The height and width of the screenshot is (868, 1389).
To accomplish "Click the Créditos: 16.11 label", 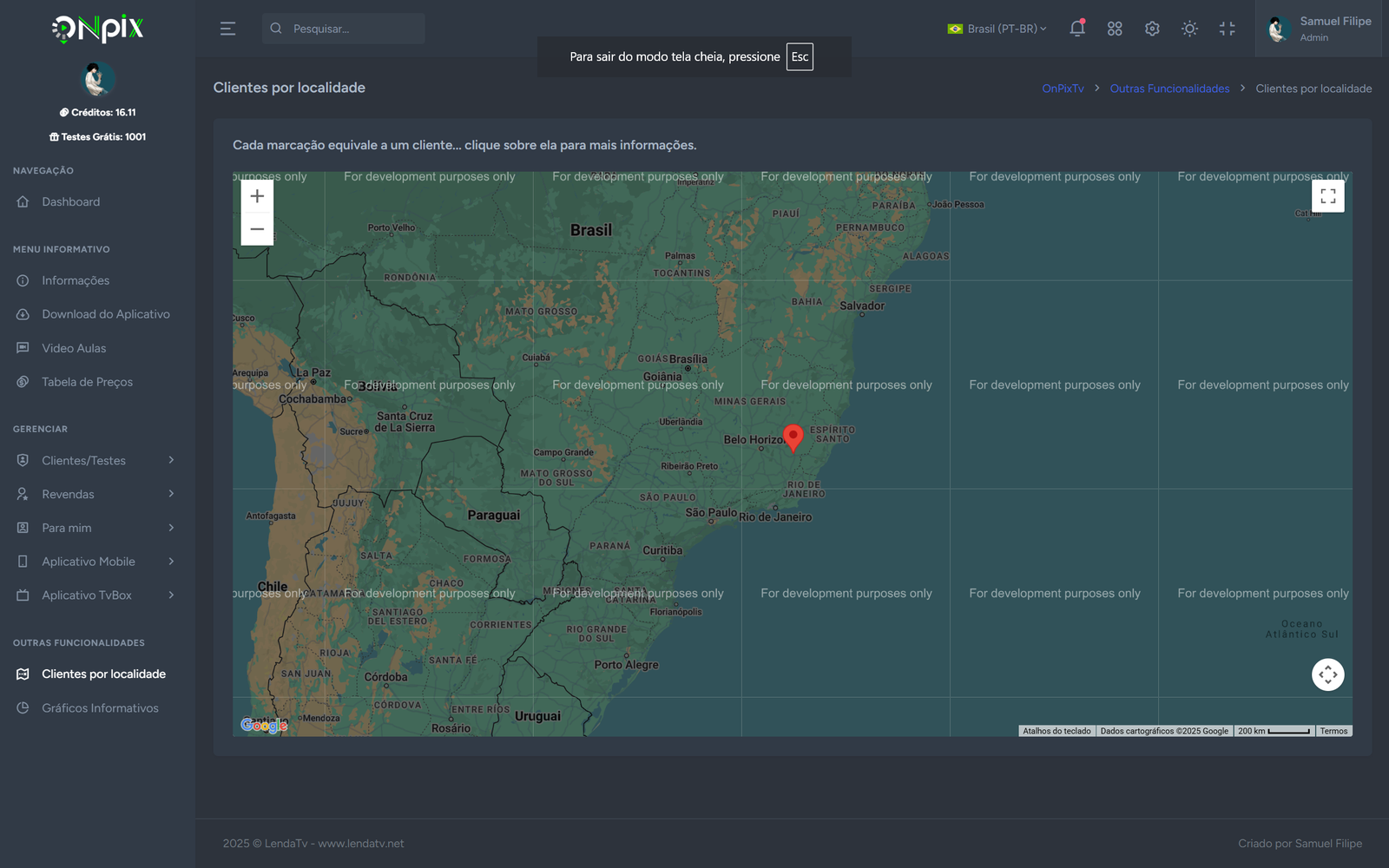I will tap(97, 112).
